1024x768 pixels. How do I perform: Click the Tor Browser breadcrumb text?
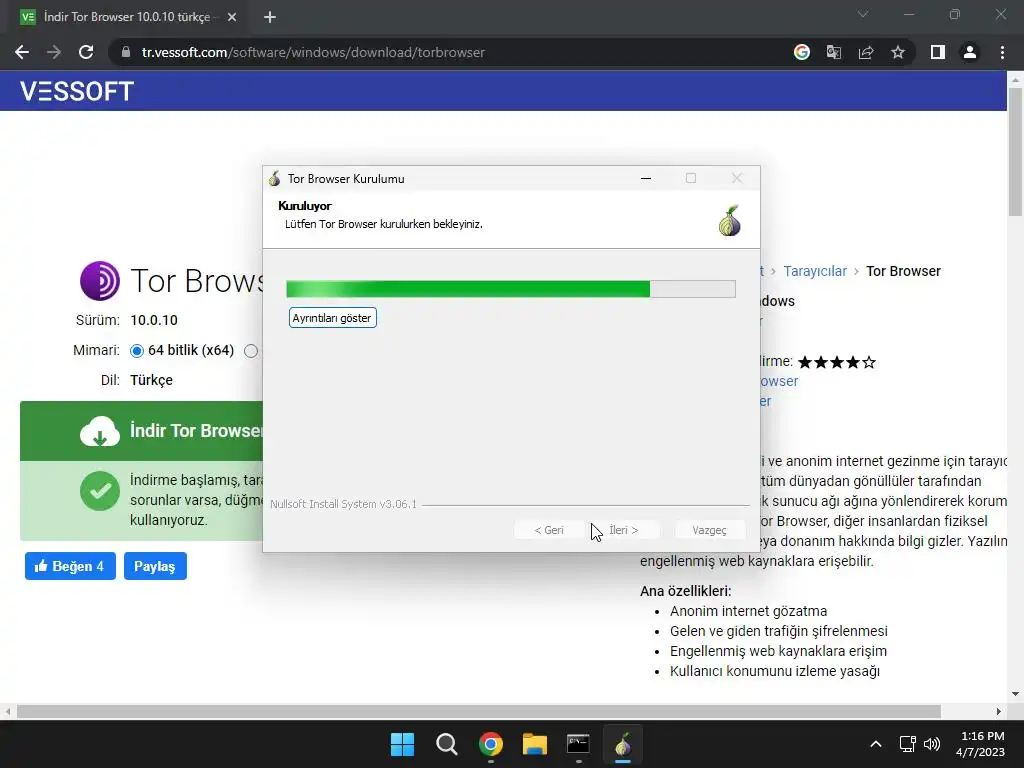click(903, 271)
